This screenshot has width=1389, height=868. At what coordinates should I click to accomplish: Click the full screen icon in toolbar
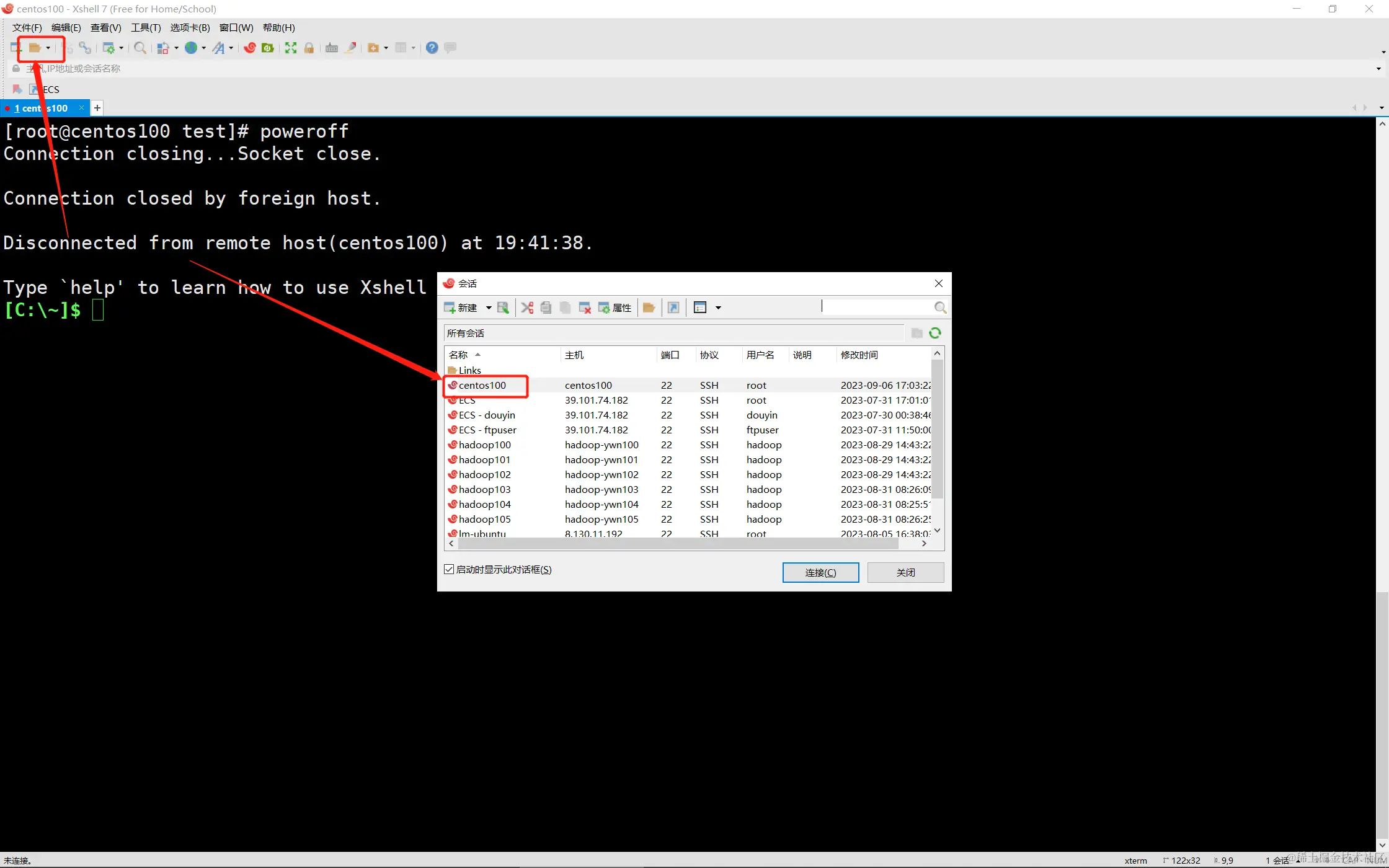tap(290, 48)
